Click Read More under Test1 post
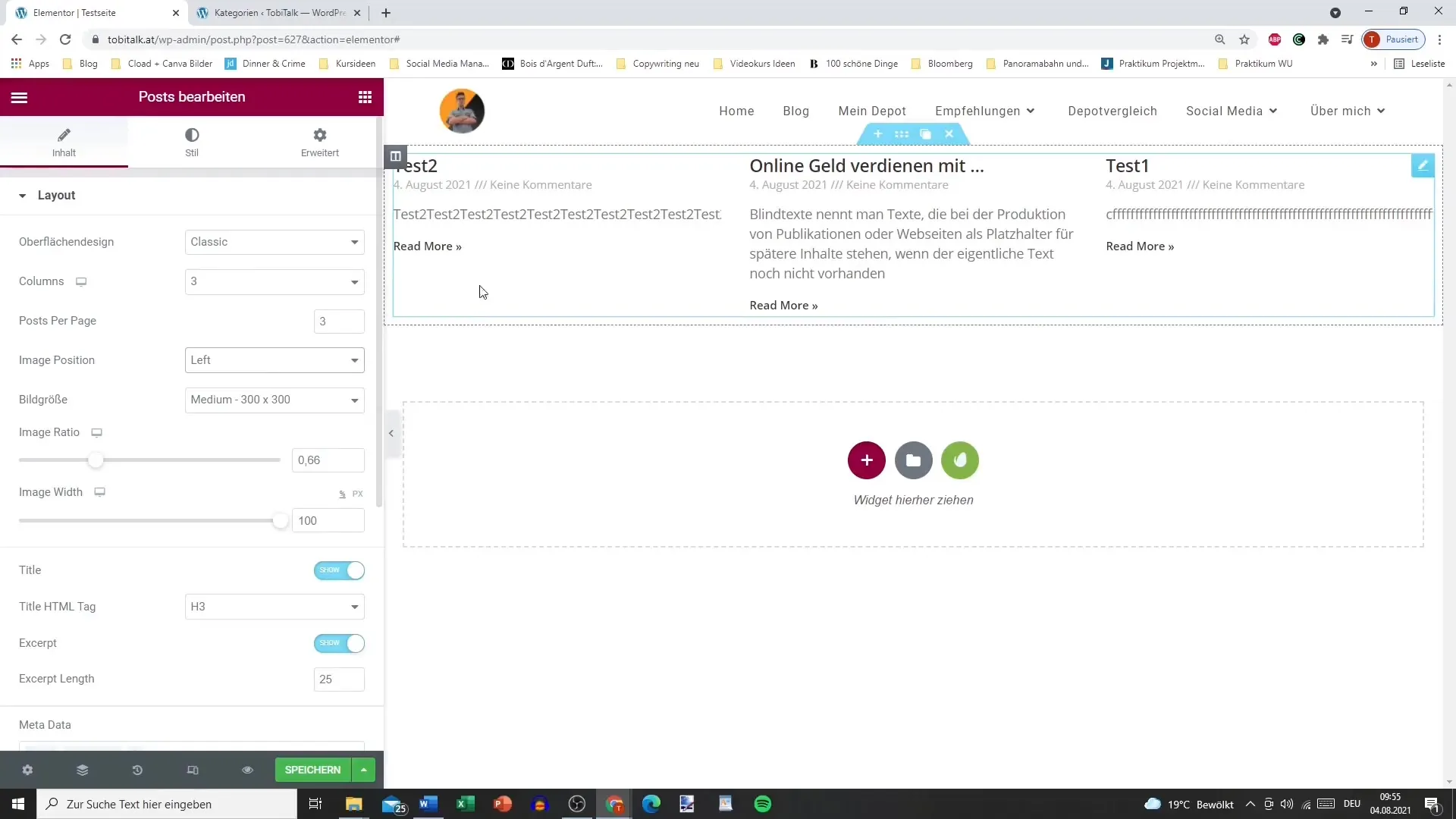The width and height of the screenshot is (1456, 819). (1140, 246)
